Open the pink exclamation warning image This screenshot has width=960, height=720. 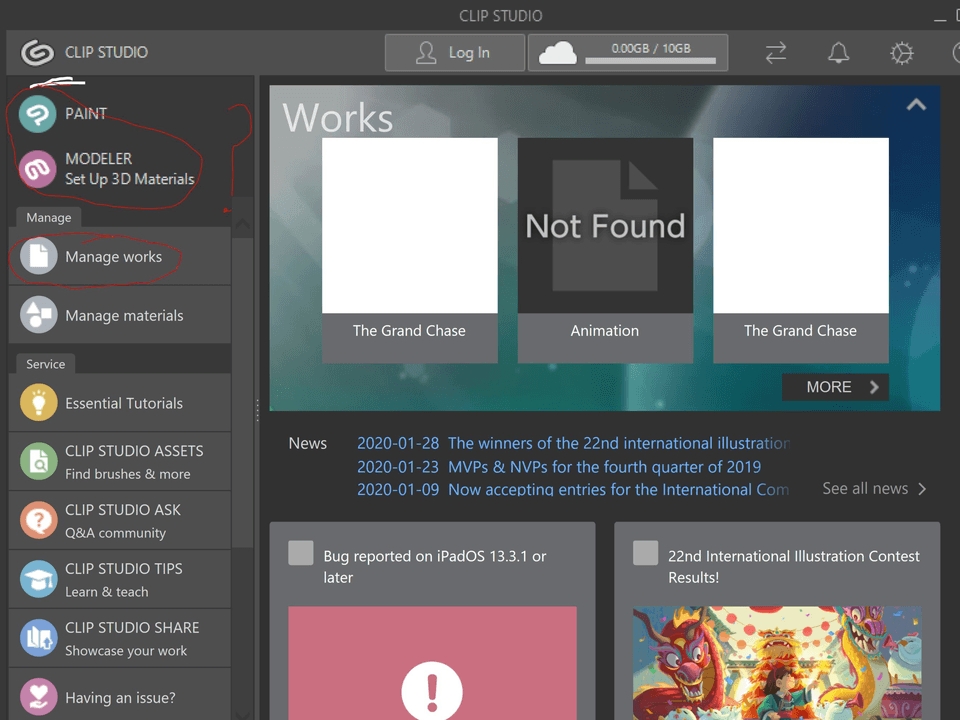[432, 663]
